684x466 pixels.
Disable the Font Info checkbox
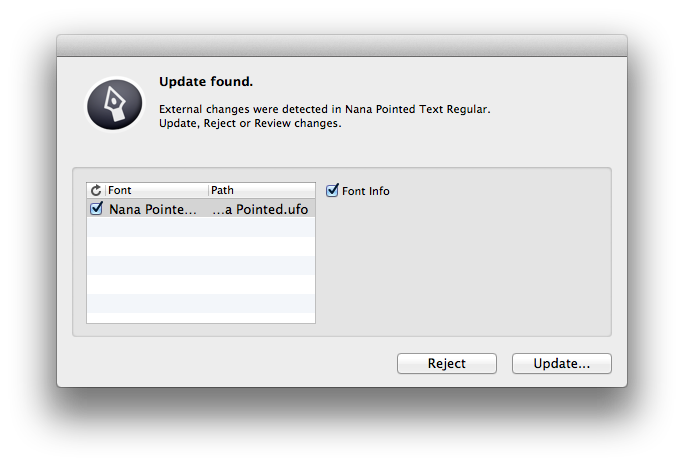click(332, 190)
